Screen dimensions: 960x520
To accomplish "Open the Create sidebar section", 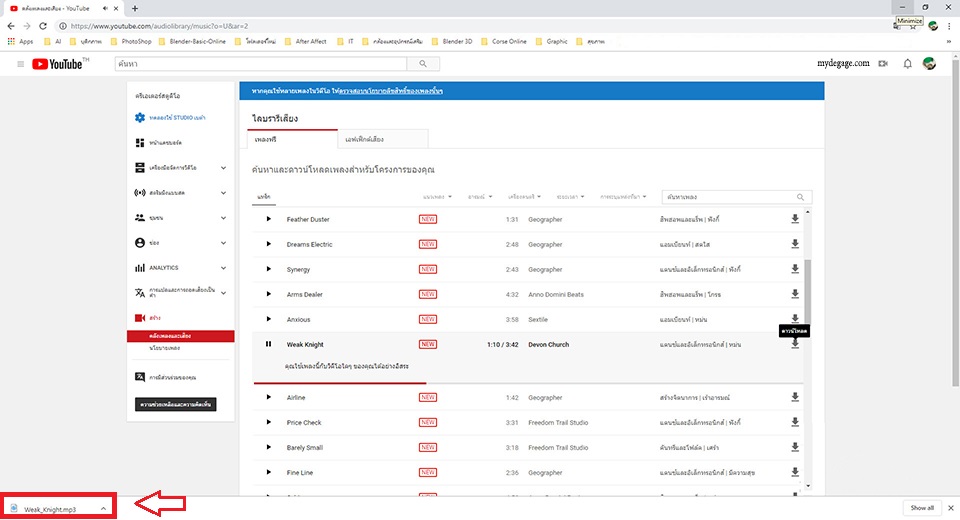I will click(x=147, y=318).
